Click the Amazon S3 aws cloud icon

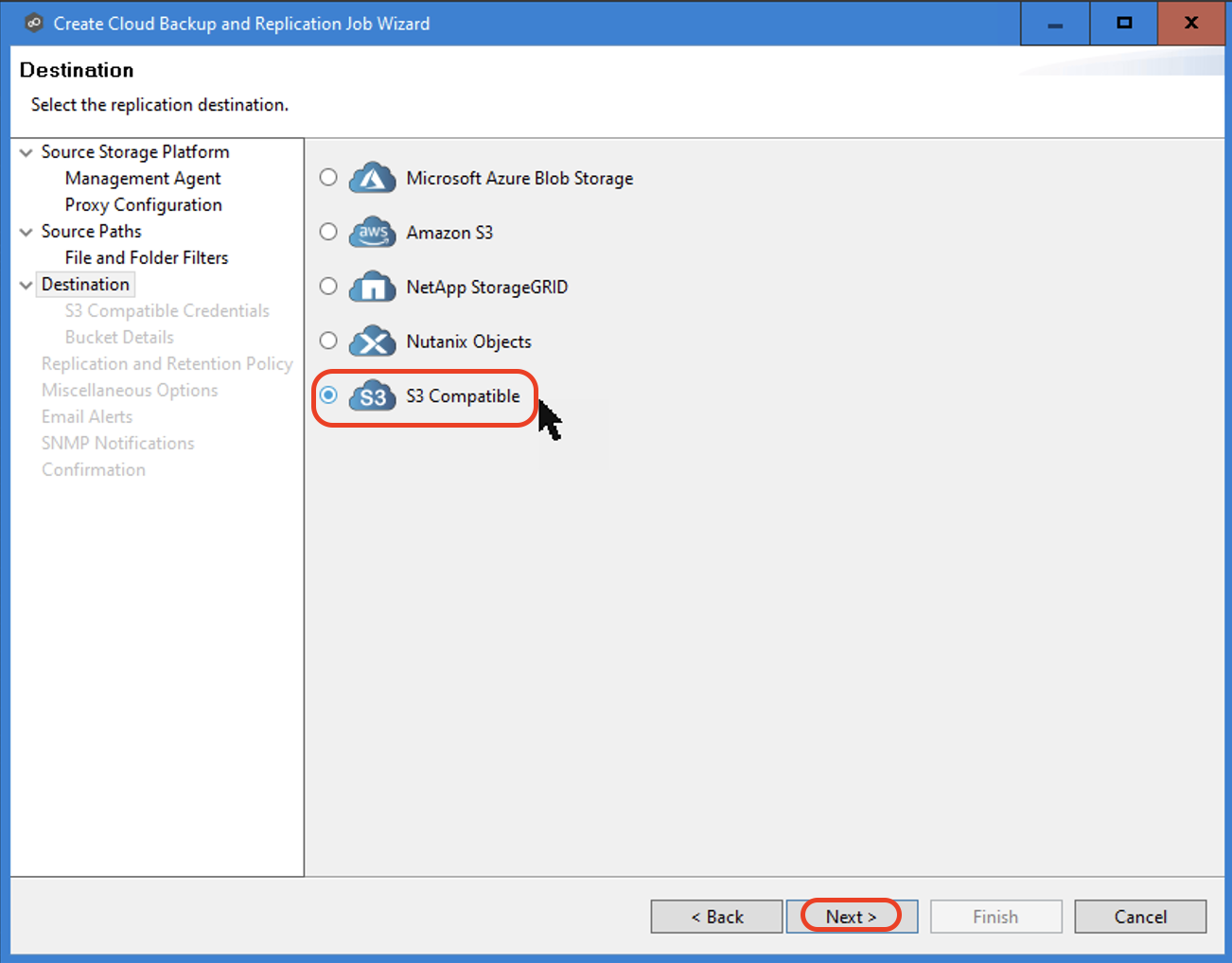click(372, 232)
